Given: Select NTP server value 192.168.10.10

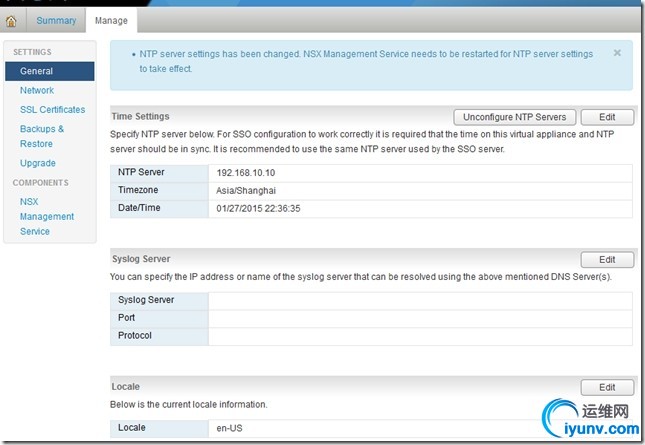Looking at the screenshot, I should click(246, 173).
